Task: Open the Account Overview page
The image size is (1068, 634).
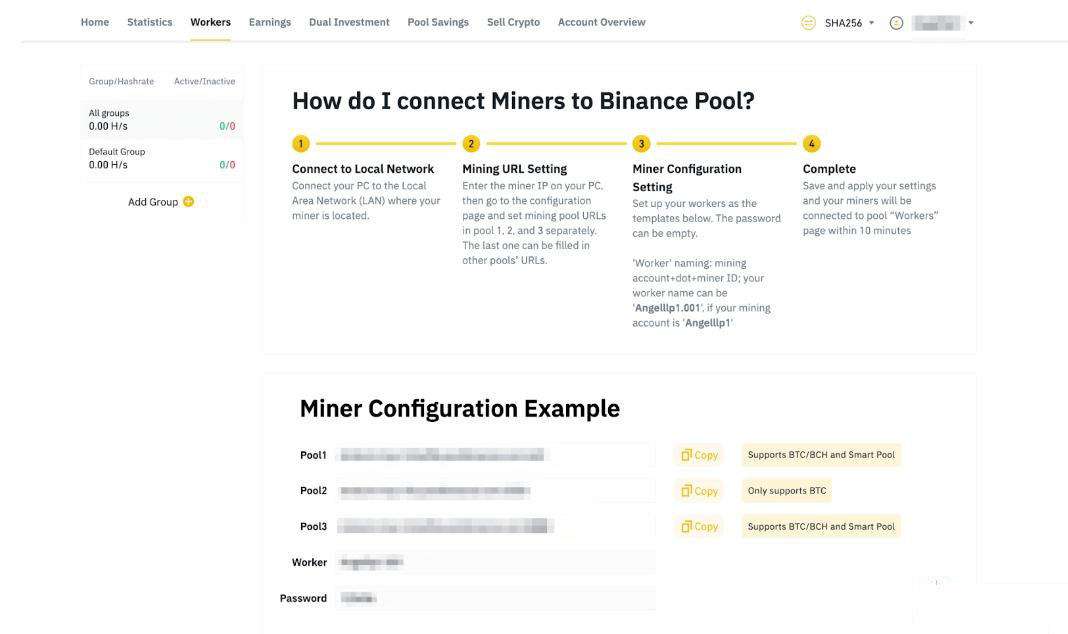Action: (x=601, y=22)
